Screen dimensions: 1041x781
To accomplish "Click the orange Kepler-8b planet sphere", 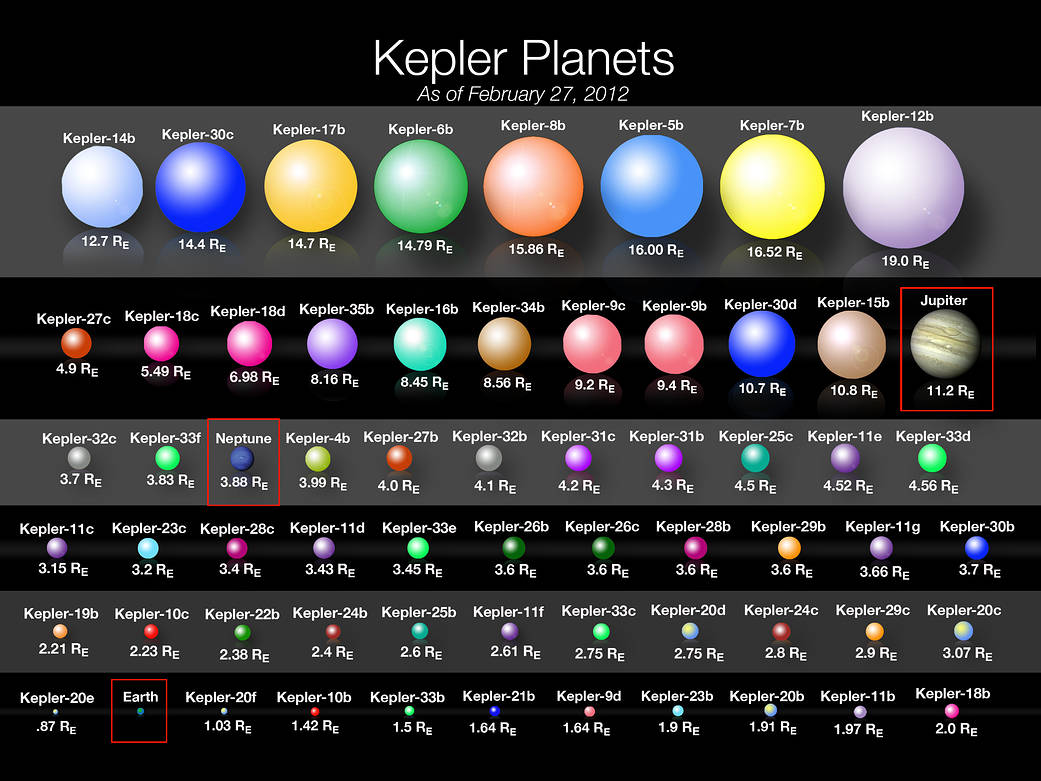I will pyautogui.click(x=533, y=187).
